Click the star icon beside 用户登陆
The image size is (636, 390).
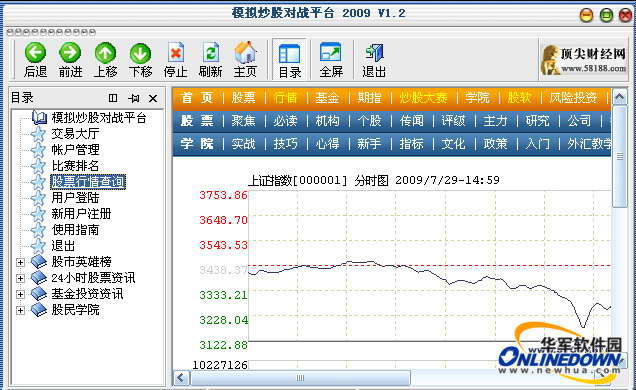tap(38, 198)
